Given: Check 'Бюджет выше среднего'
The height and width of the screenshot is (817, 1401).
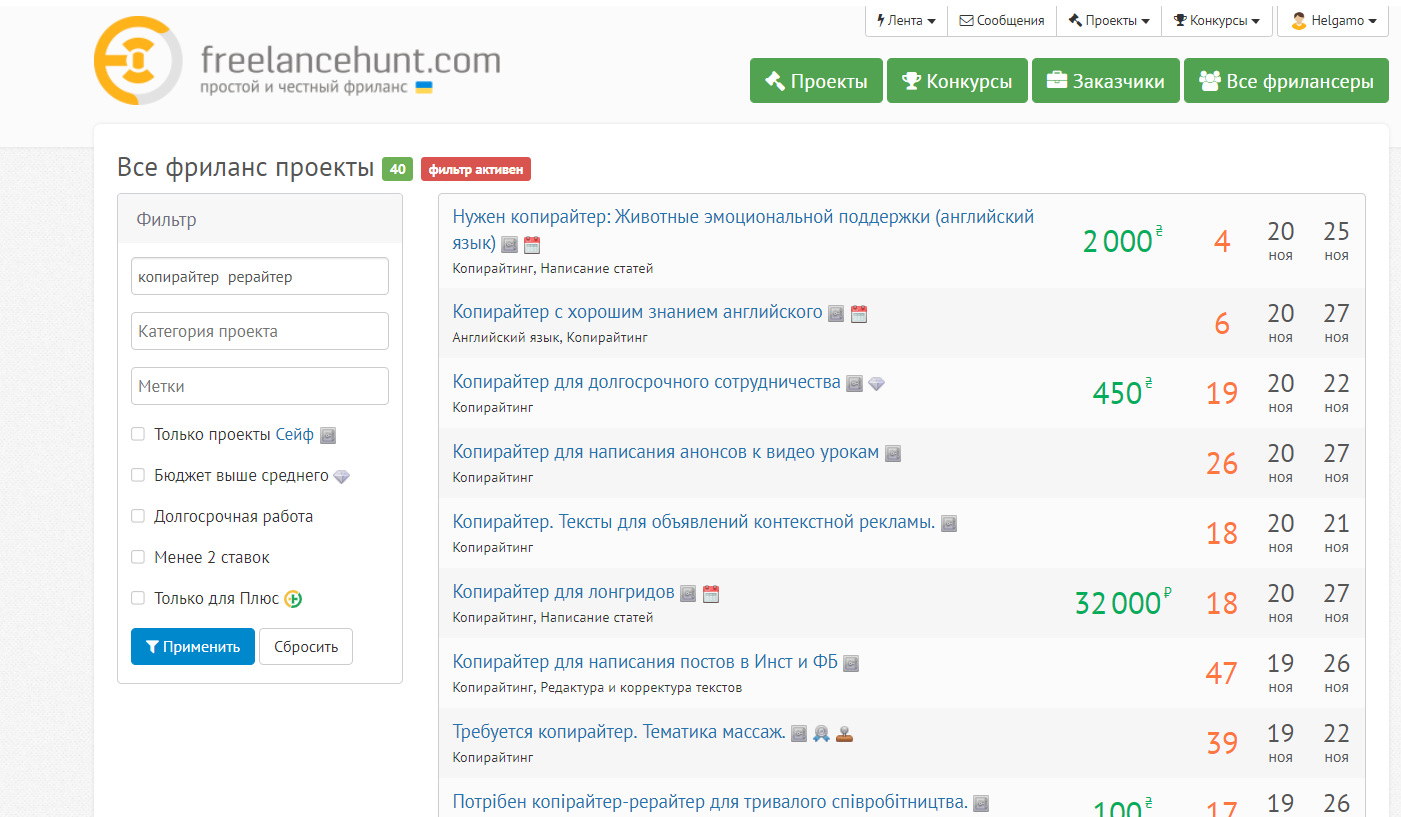Looking at the screenshot, I should pos(137,475).
